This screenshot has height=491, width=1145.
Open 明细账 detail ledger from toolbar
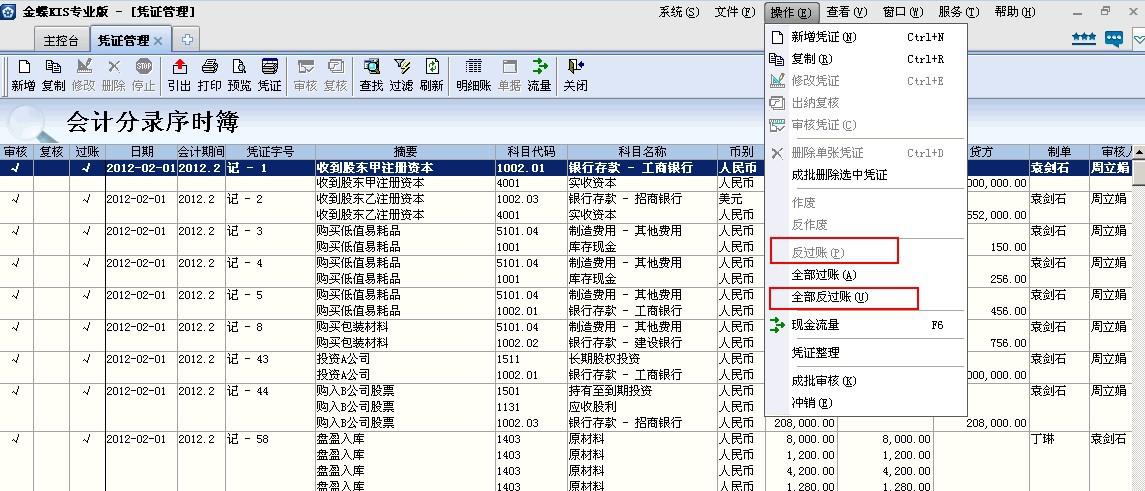473,75
